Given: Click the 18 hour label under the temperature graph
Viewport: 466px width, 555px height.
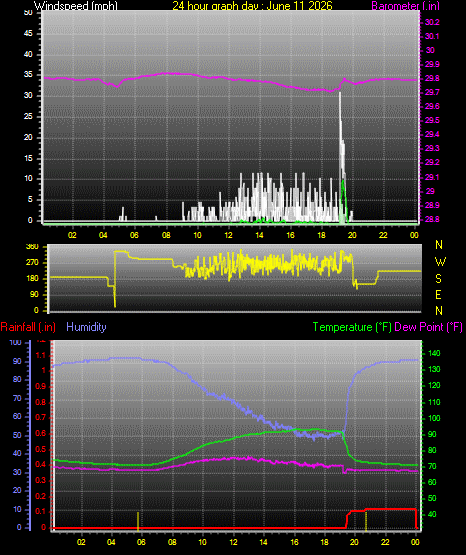Looking at the screenshot, I should click(x=324, y=542).
